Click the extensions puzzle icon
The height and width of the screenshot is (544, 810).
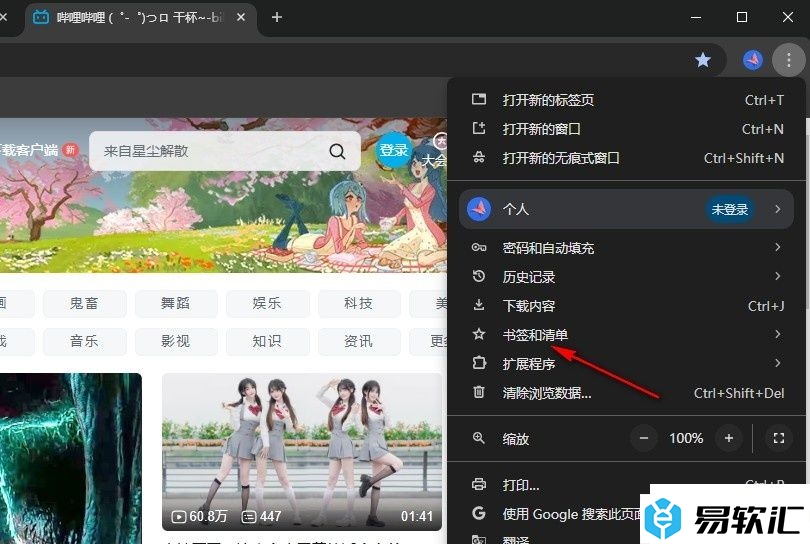479,363
